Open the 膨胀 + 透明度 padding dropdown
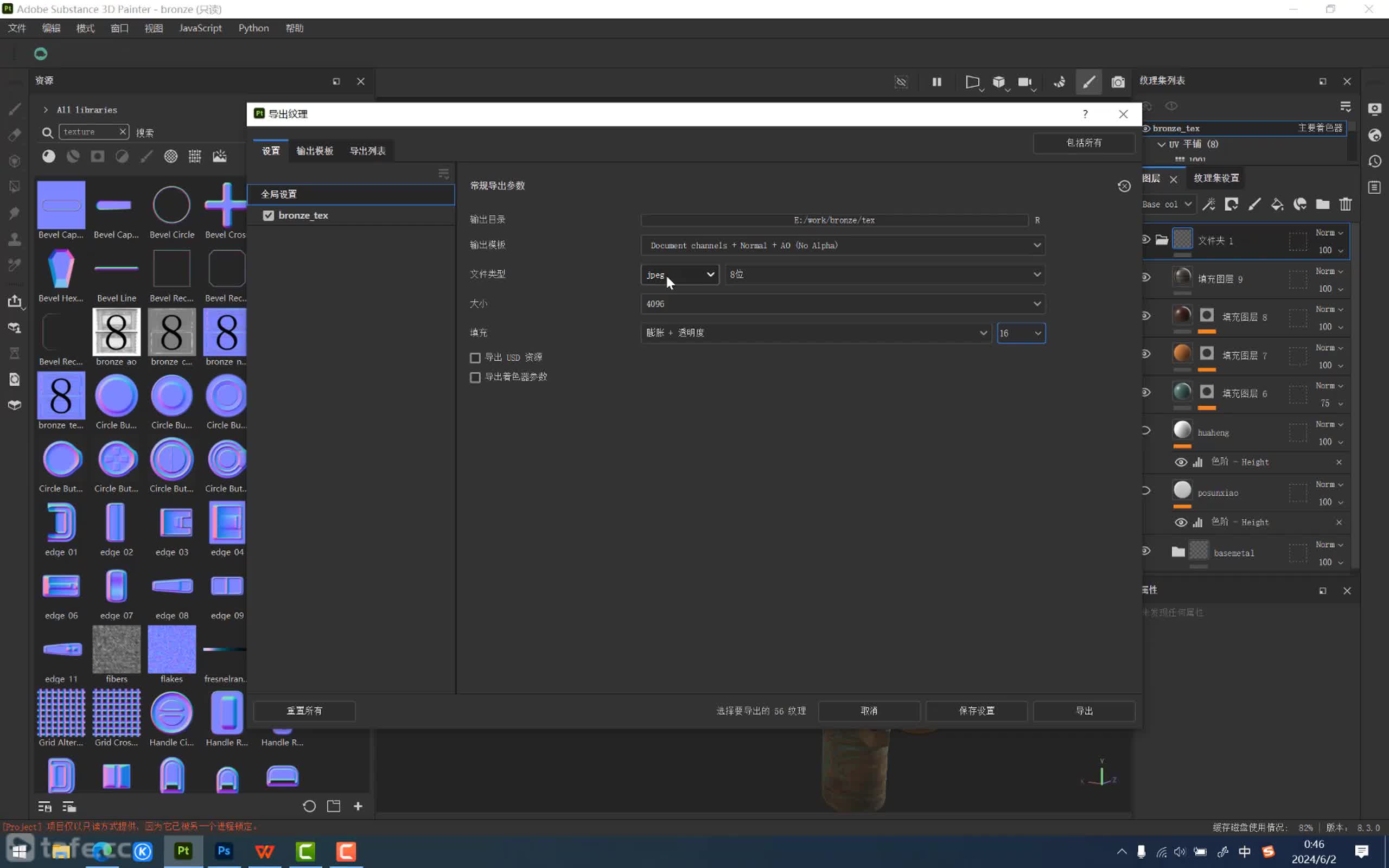The width and height of the screenshot is (1389, 868). coord(815,333)
